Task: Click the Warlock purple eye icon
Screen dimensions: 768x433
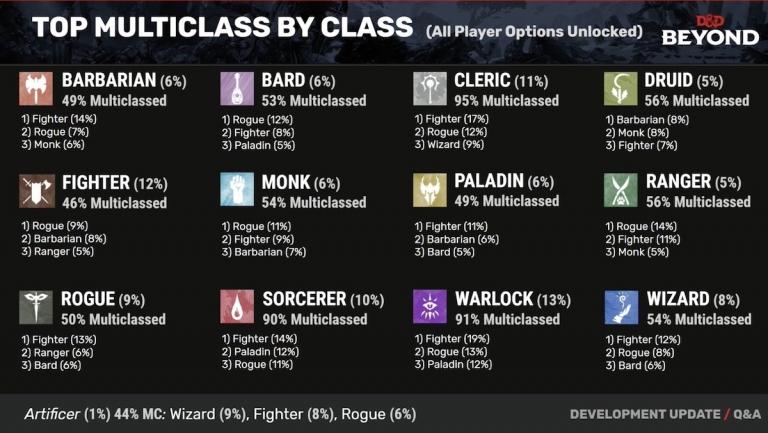Action: 429,307
